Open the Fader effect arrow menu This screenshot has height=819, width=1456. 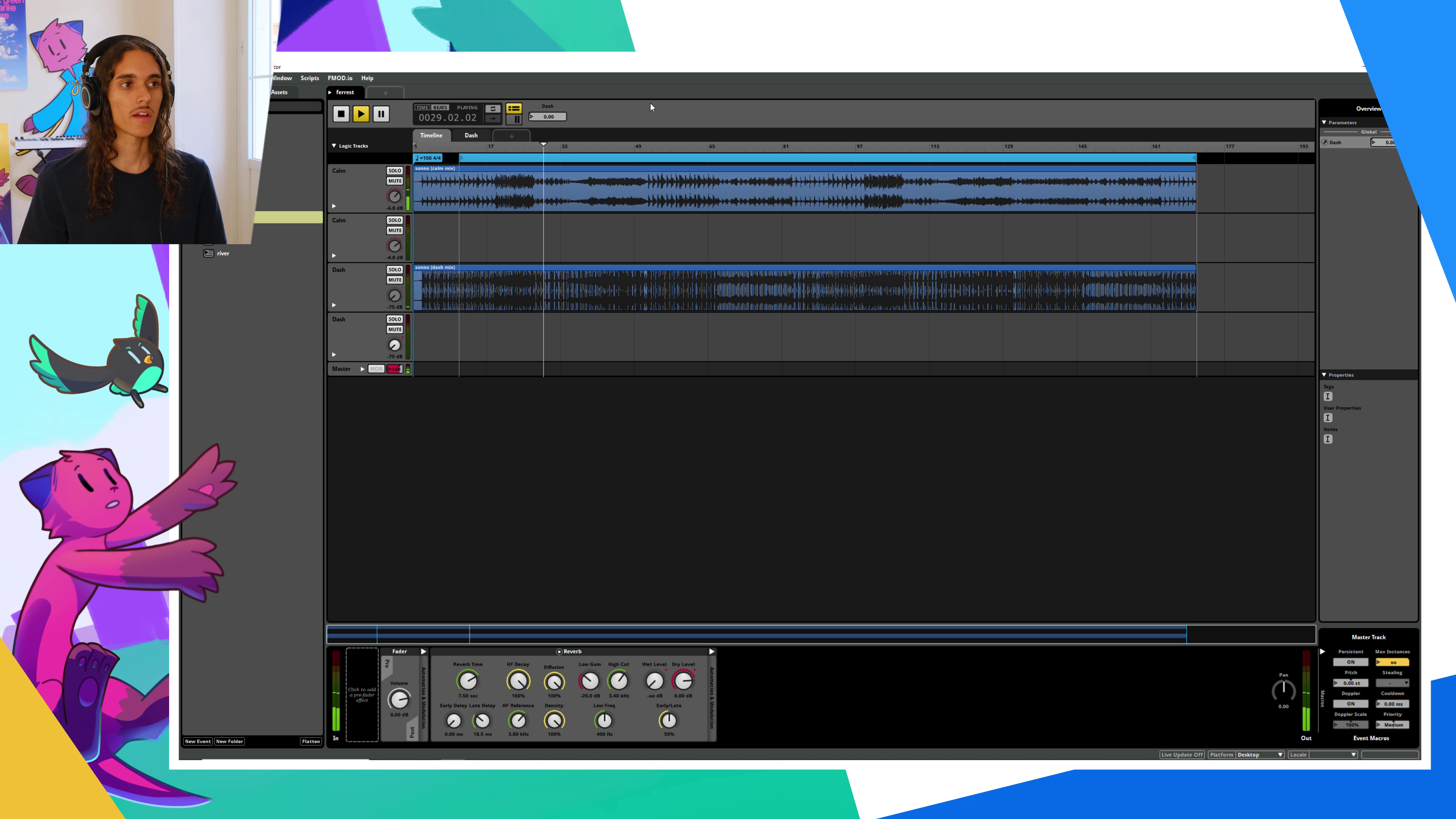pos(424,652)
